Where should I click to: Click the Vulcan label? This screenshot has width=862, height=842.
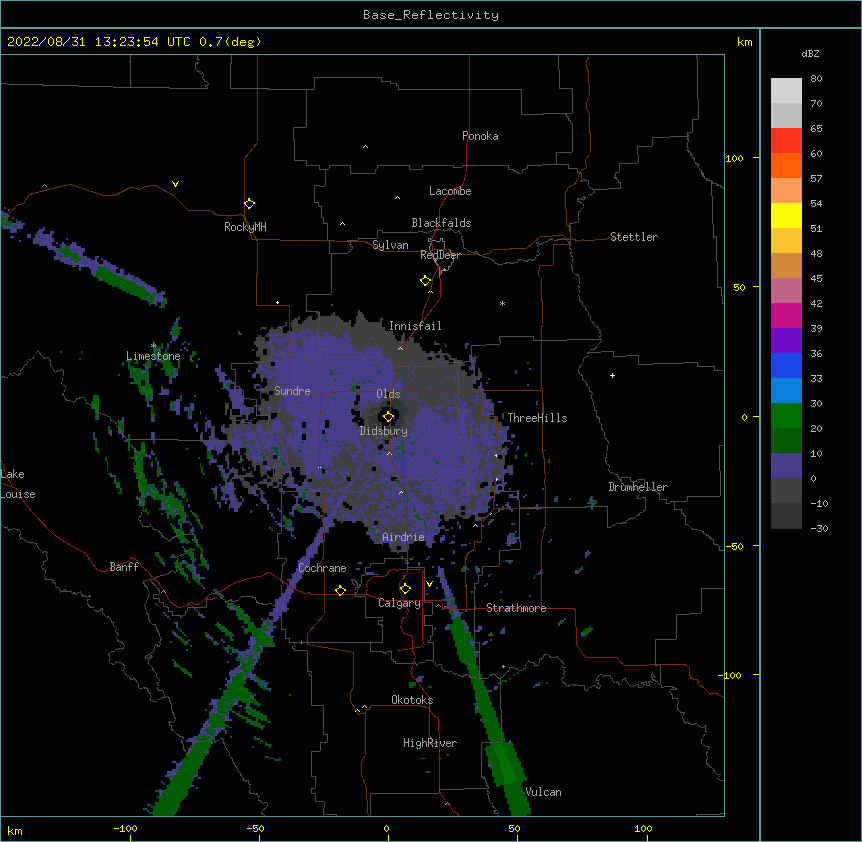(x=543, y=792)
